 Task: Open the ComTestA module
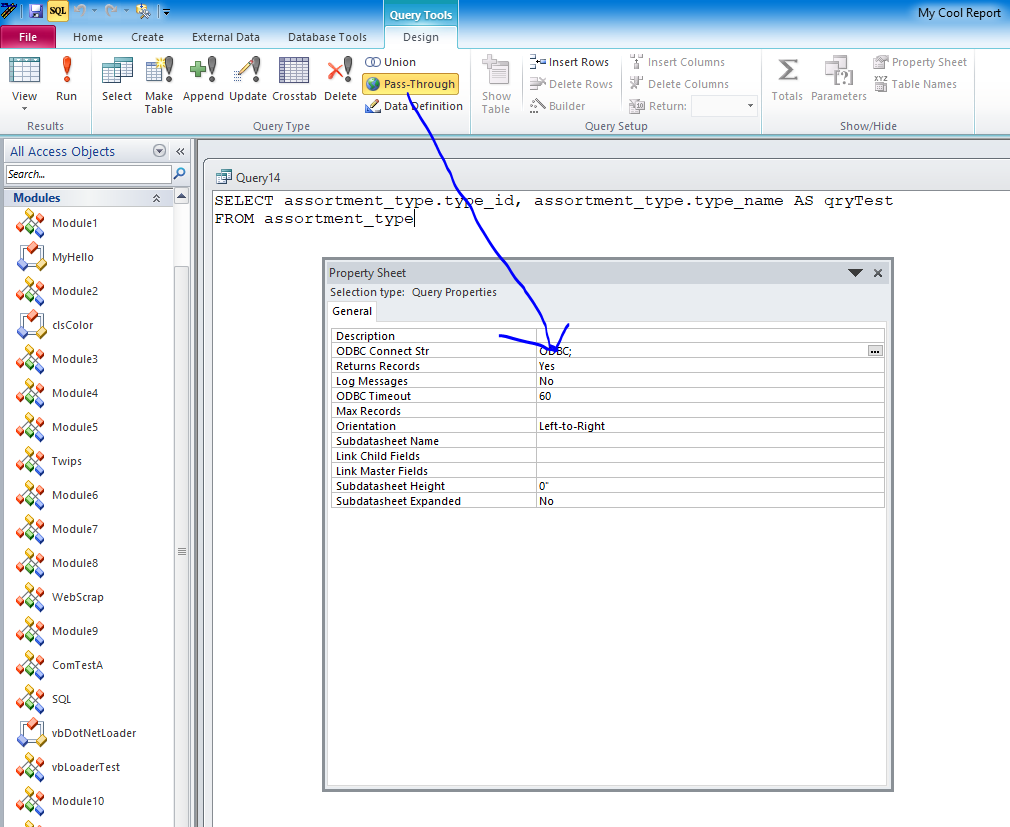[x=77, y=665]
